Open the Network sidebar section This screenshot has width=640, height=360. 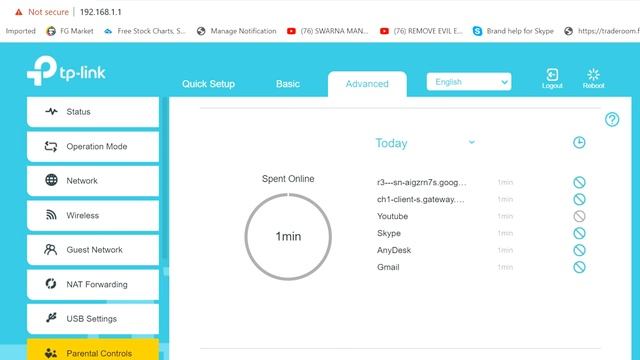click(93, 181)
